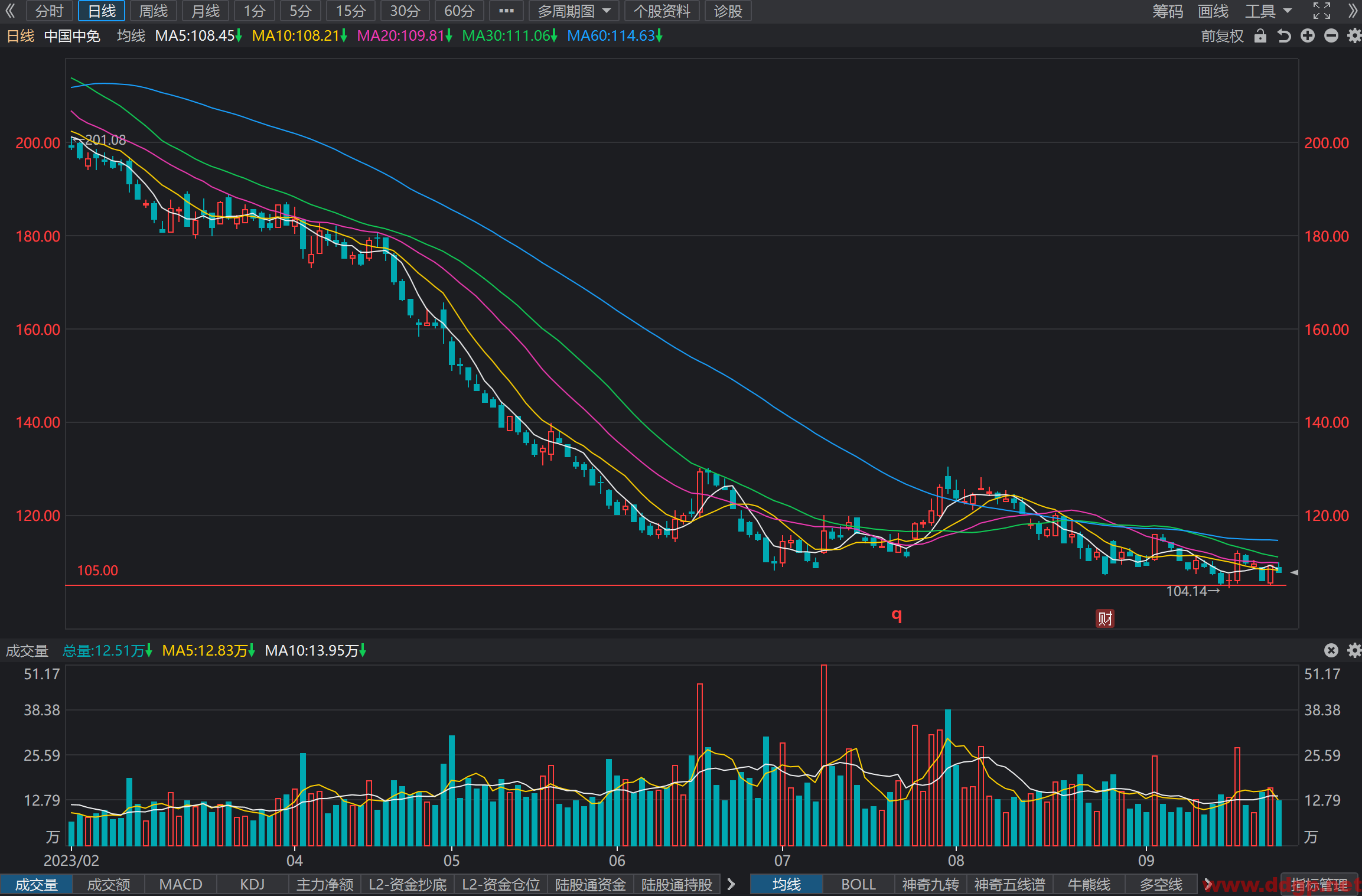Open volume panel settings gear
Image resolution: width=1362 pixels, height=896 pixels.
(1354, 650)
